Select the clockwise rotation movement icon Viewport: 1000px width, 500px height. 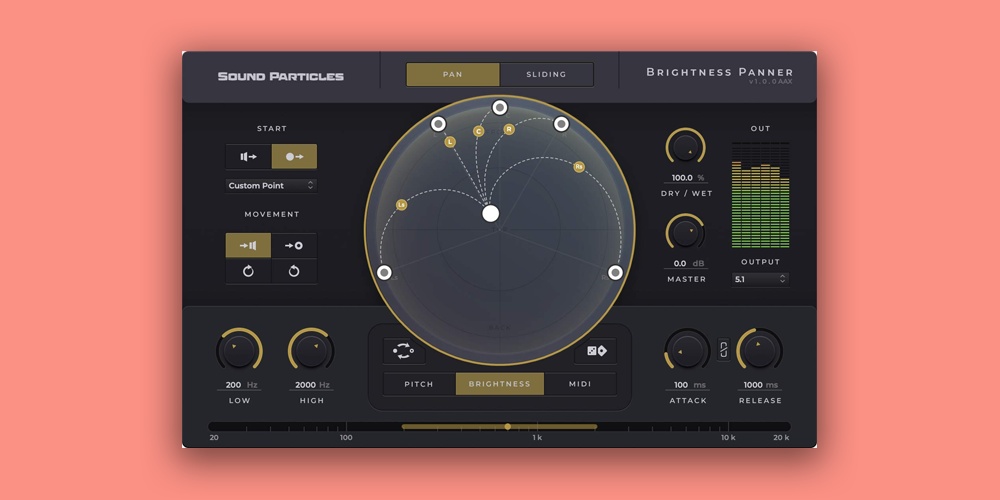point(248,272)
